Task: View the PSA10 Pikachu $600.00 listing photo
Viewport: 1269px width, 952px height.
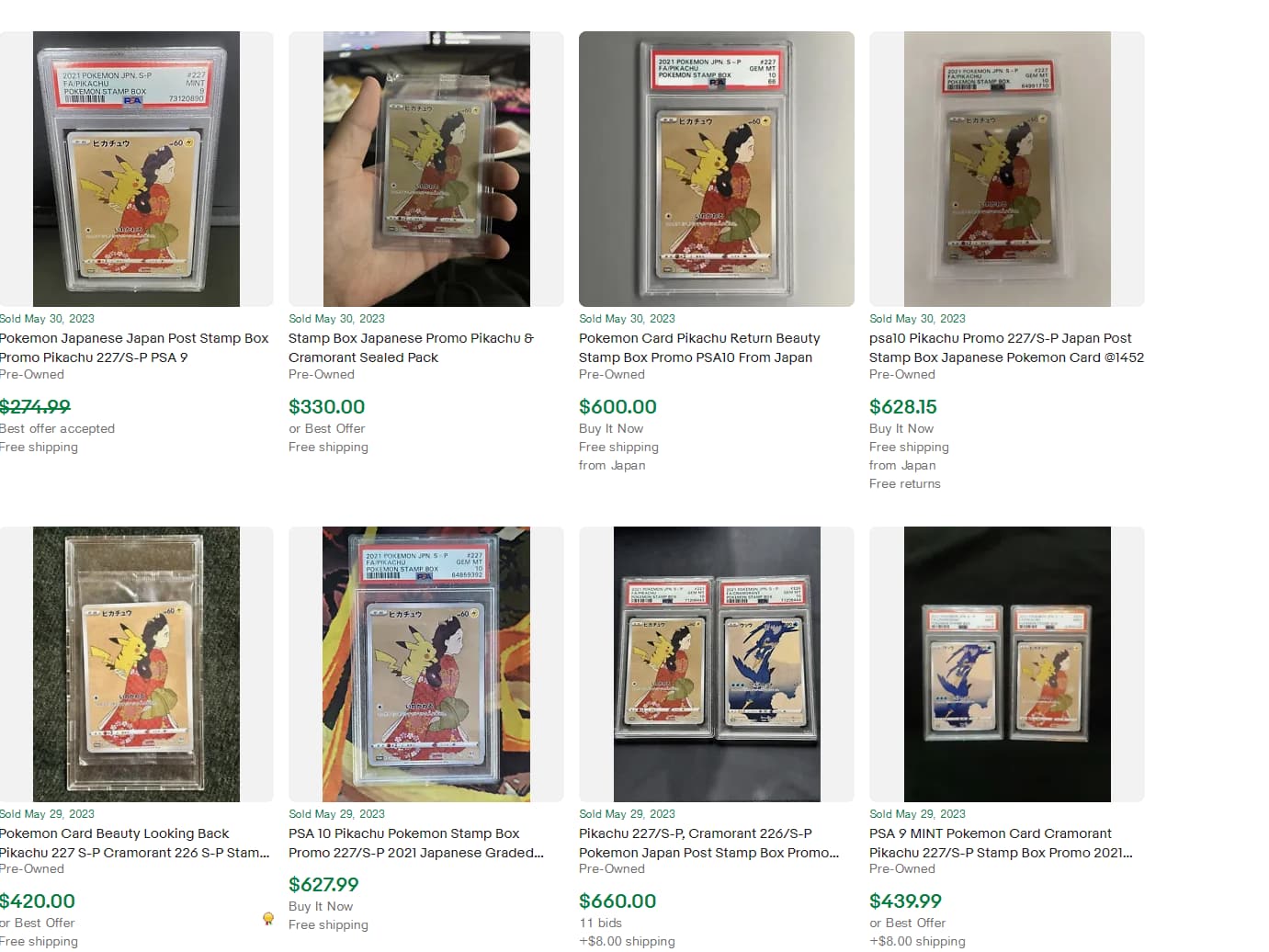Action: click(x=717, y=169)
